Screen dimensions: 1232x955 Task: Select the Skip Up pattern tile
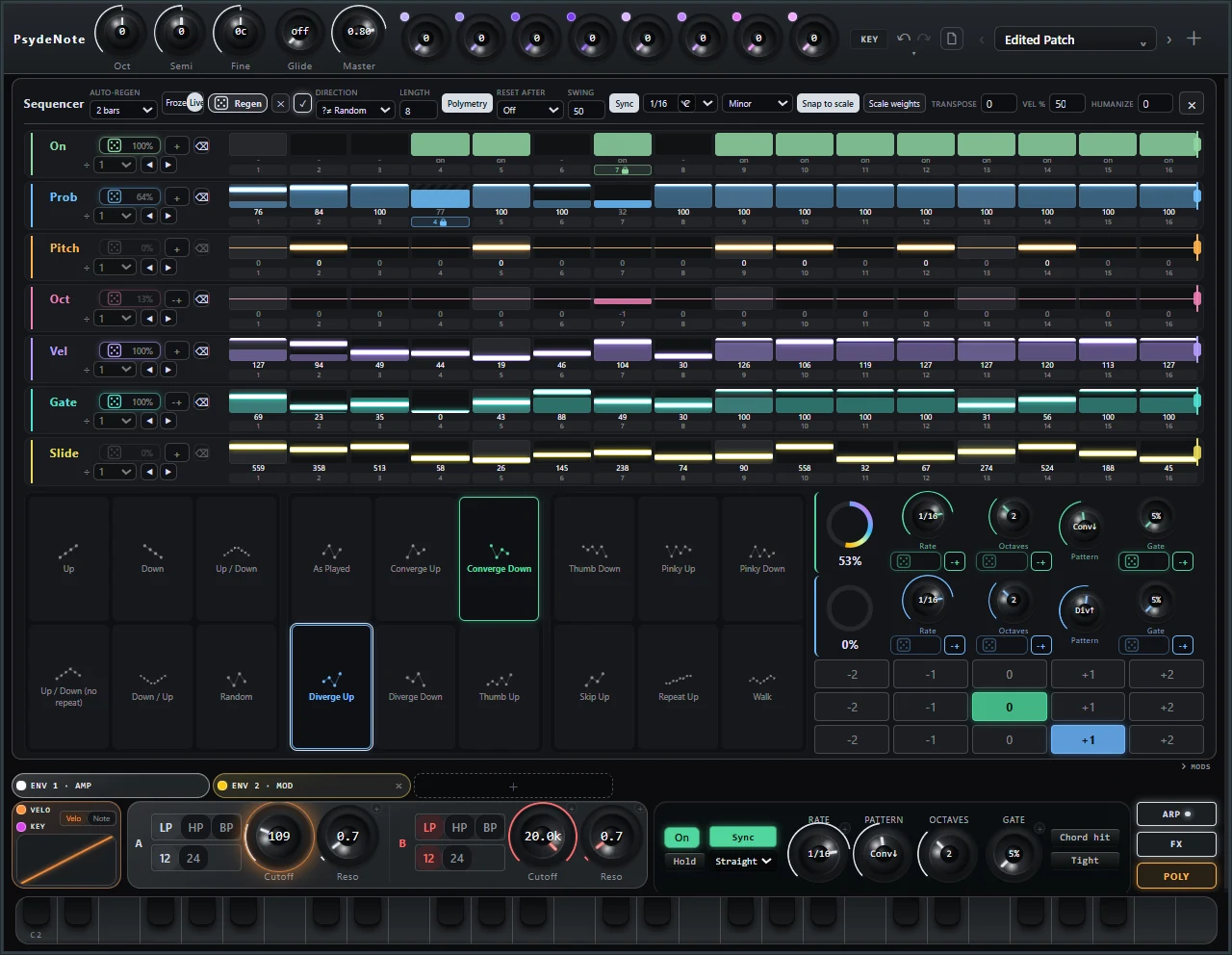[x=594, y=686]
